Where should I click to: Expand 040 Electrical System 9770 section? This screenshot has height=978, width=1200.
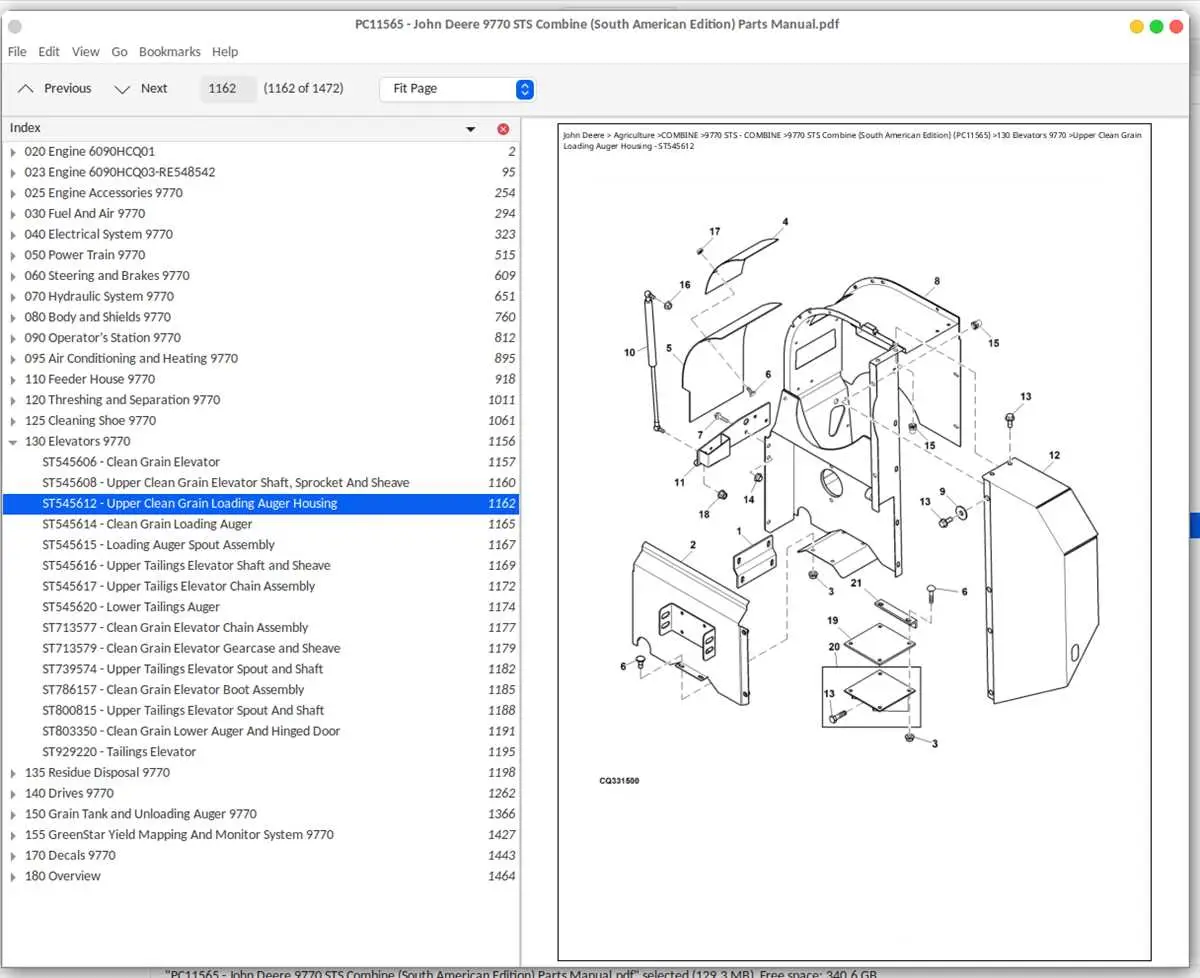coord(13,235)
